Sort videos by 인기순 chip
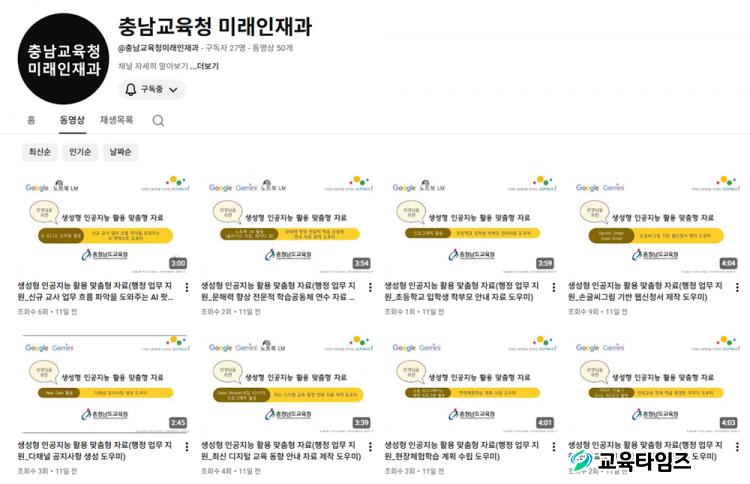750x484 pixels. click(79, 153)
